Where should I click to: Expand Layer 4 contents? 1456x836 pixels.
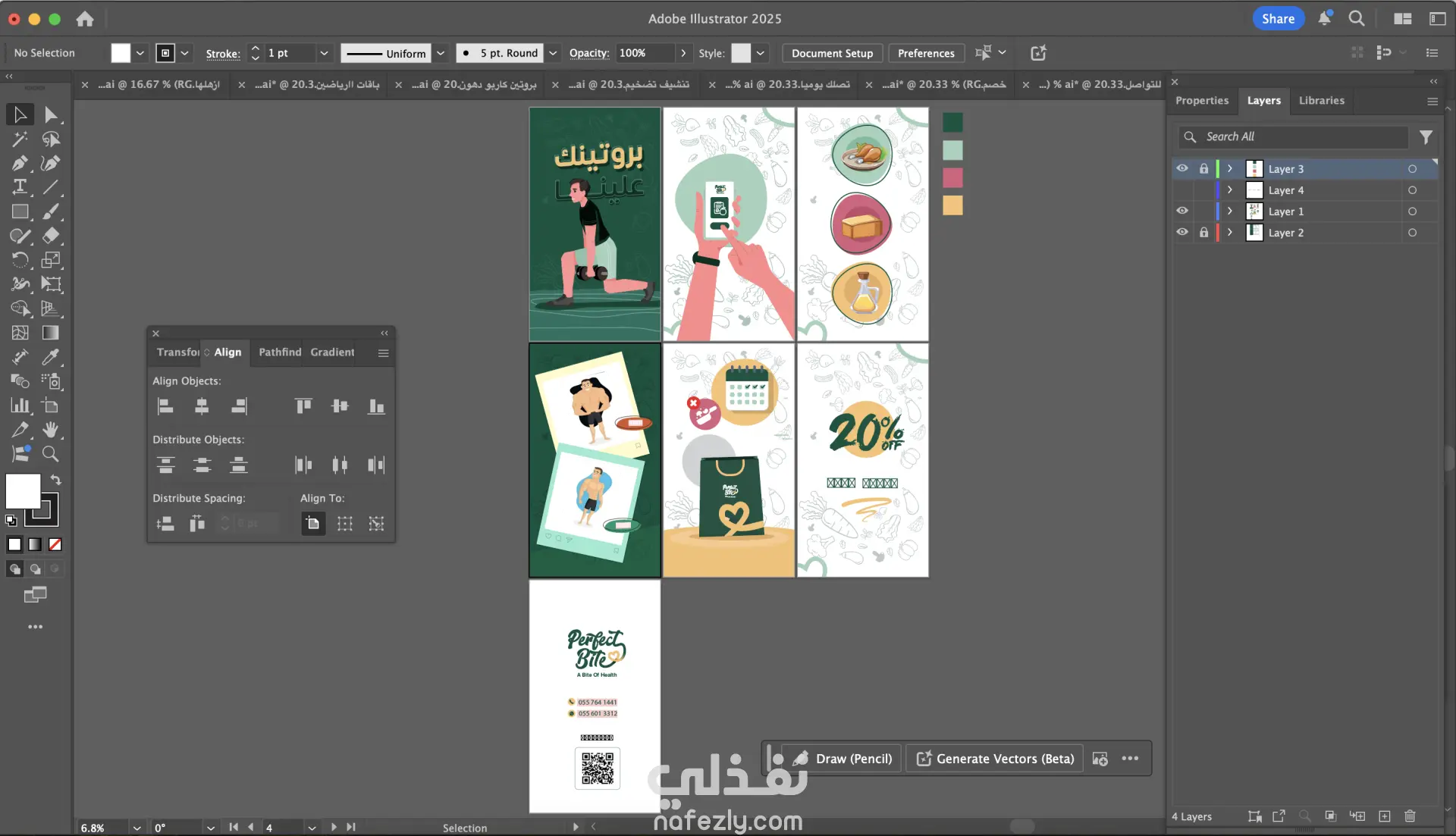point(1230,189)
